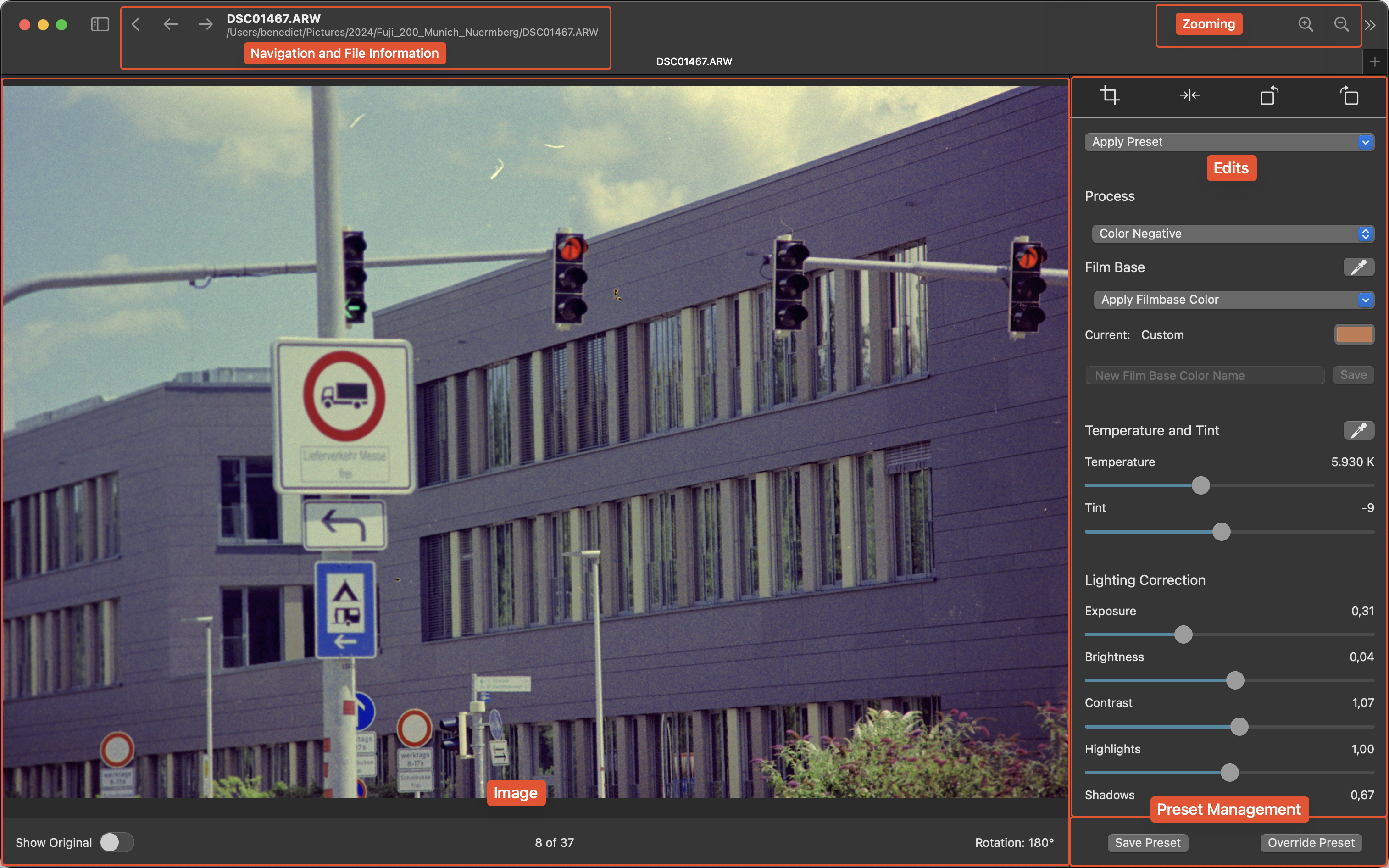
Task: Rotate the image clockwise
Action: tap(1349, 95)
